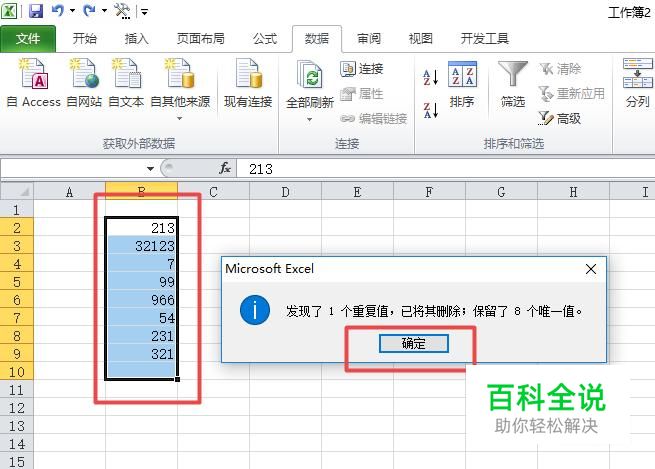Click the Undo arrow icon
The height and width of the screenshot is (469, 655).
click(58, 10)
